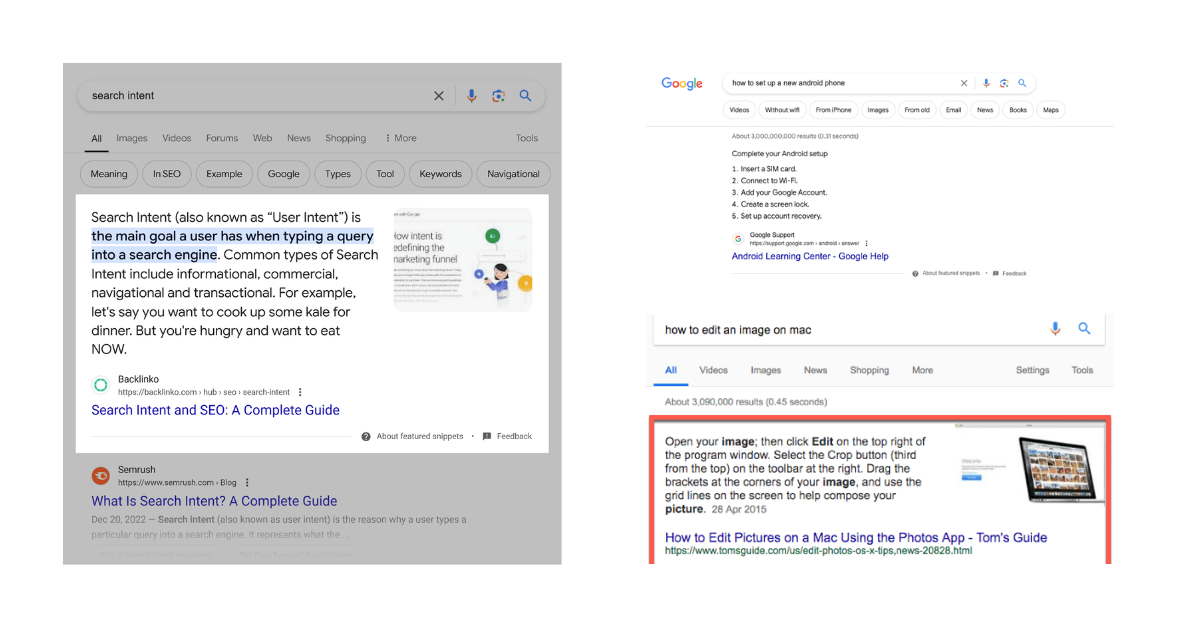Click the "Without wifi" chip

pos(782,110)
